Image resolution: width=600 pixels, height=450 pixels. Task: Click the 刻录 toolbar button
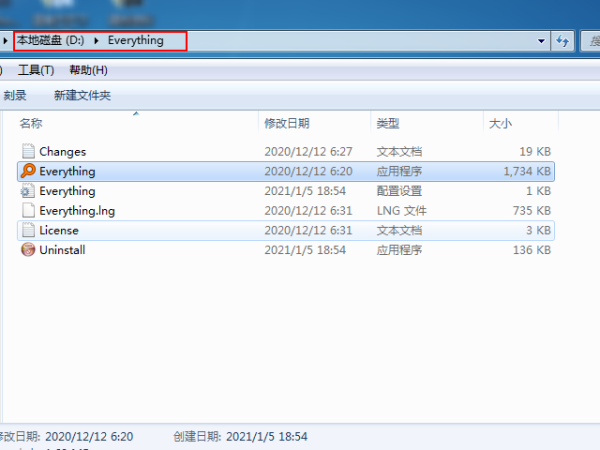pos(15,95)
